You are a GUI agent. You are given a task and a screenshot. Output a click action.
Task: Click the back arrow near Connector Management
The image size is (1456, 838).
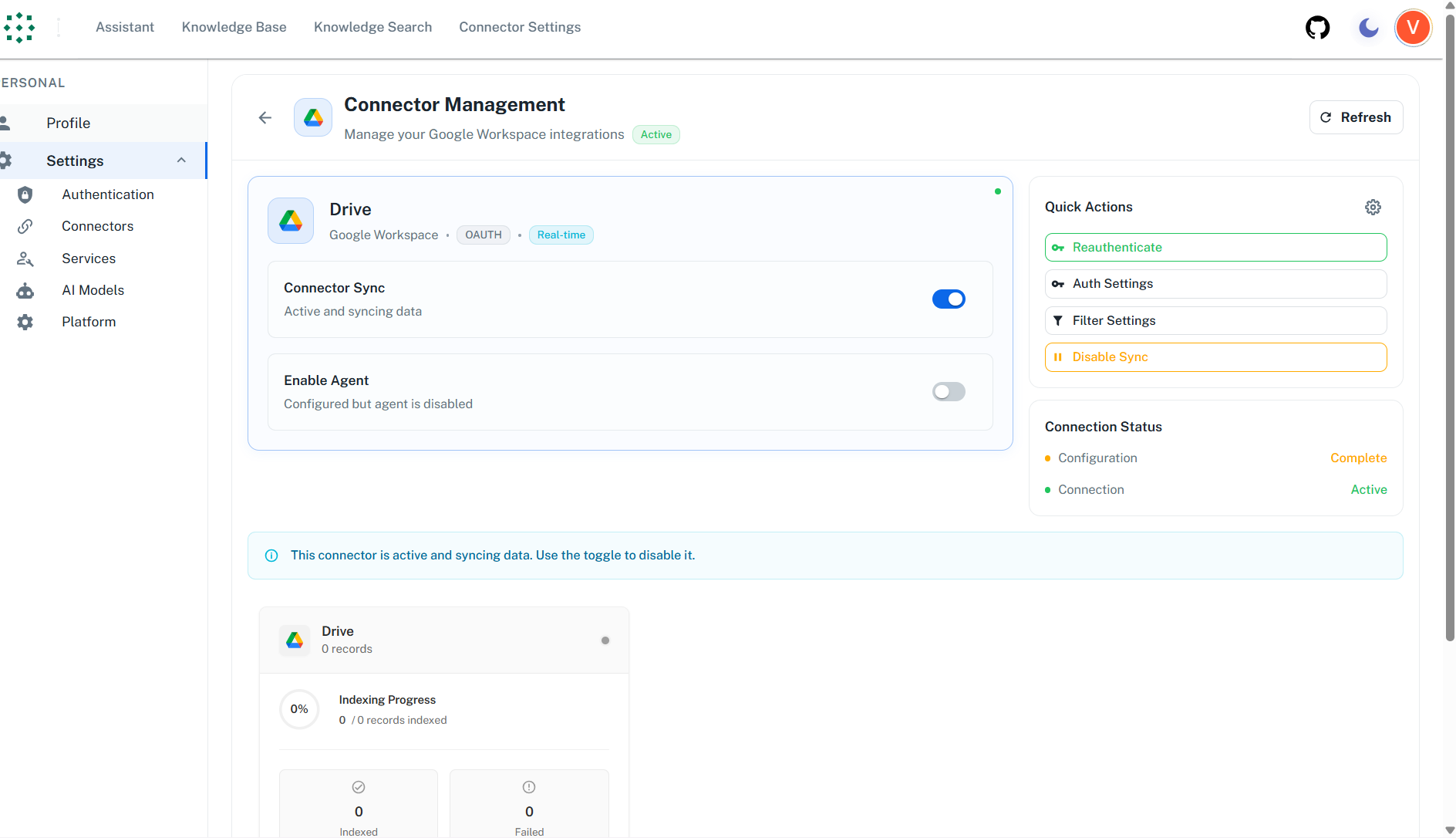(265, 117)
